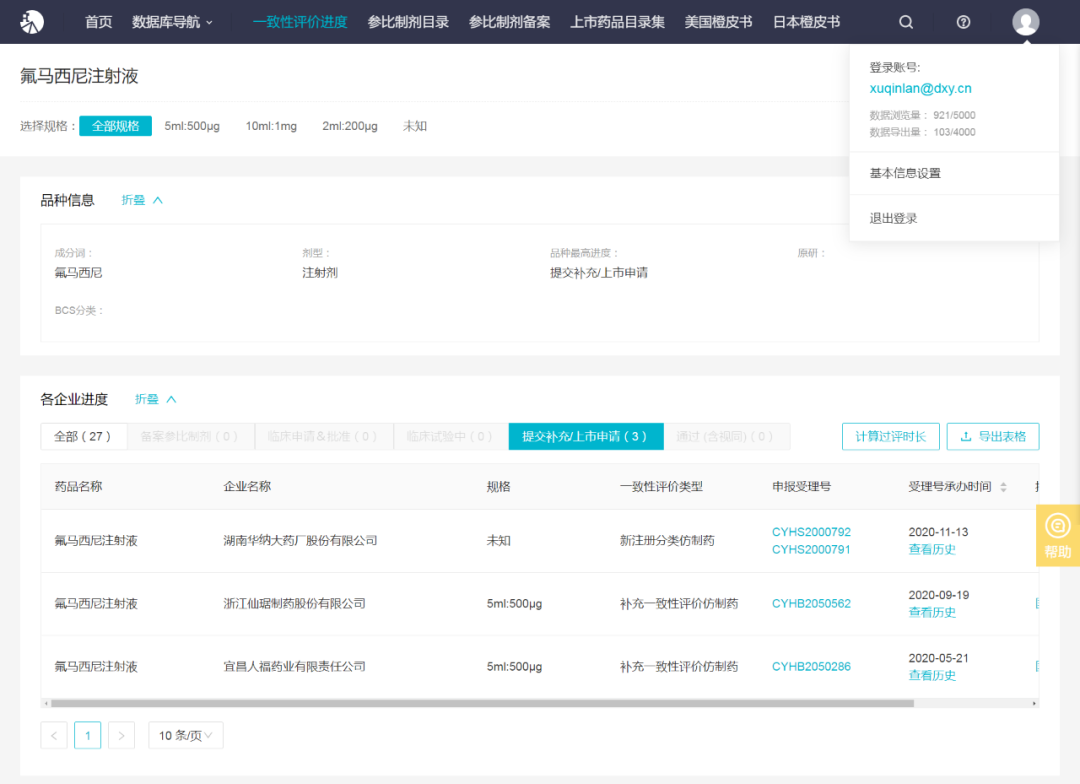Click 退出登录 in account menu
The image size is (1080, 784).
[x=893, y=218]
